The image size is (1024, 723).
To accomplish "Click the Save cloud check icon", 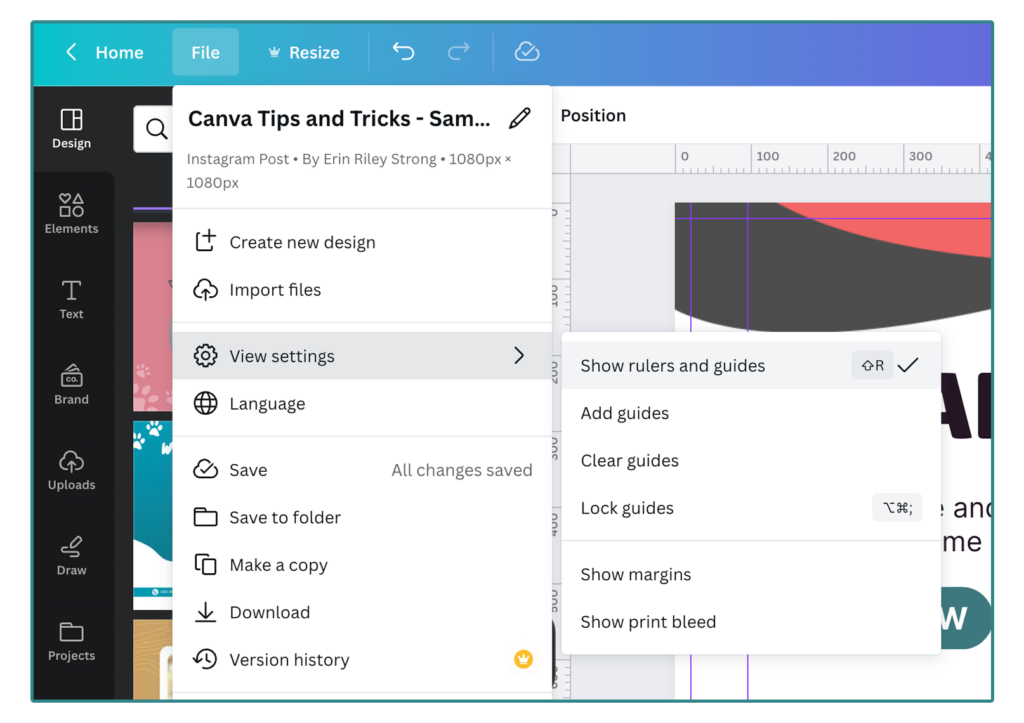I will coord(205,470).
